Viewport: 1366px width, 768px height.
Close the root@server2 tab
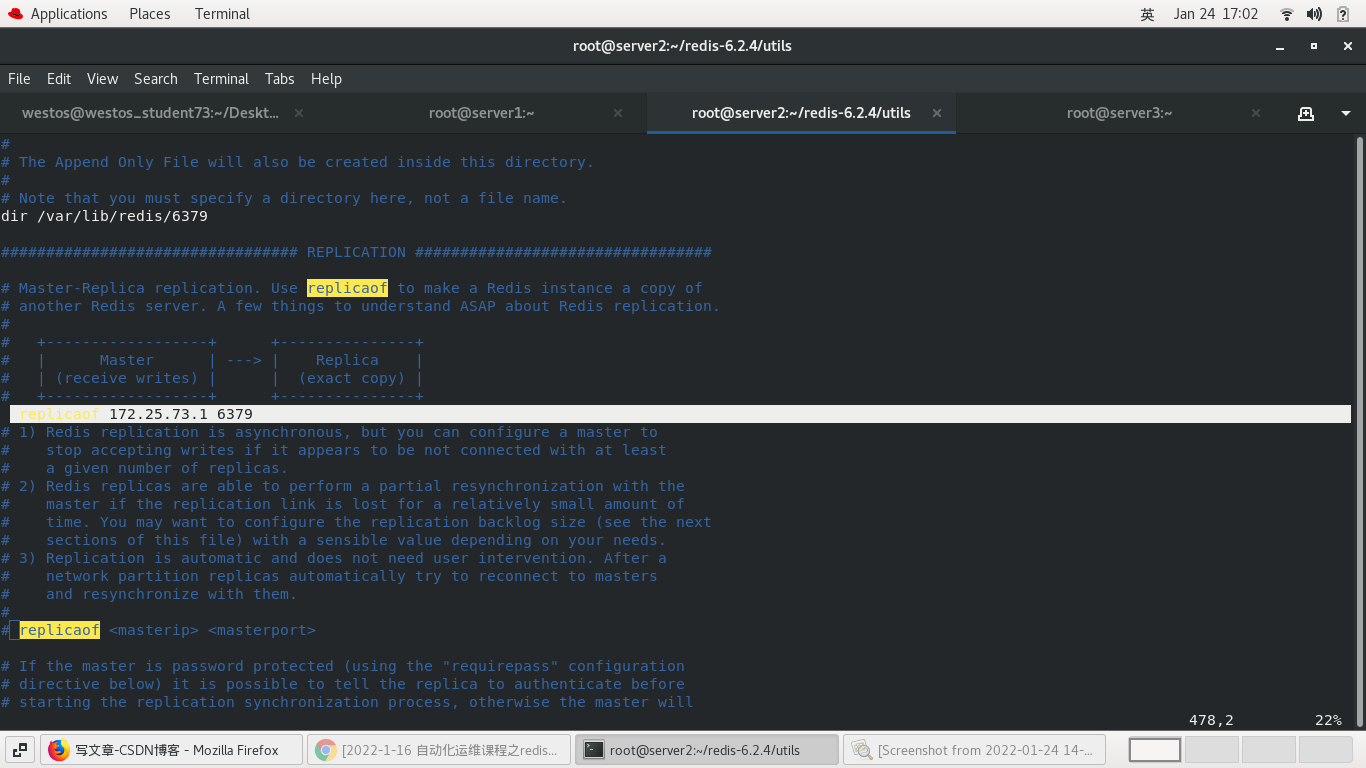(937, 113)
